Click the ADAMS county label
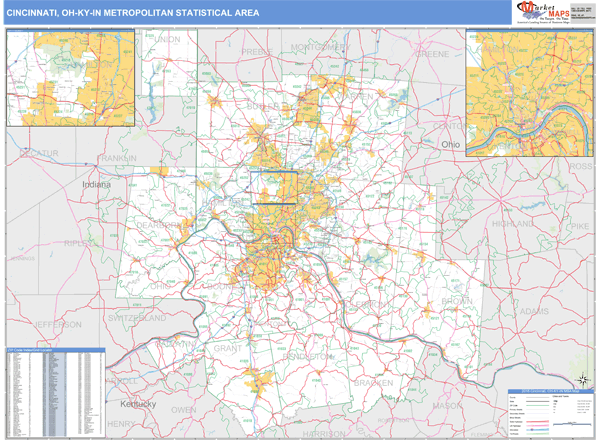The image size is (600, 441). pos(535,311)
